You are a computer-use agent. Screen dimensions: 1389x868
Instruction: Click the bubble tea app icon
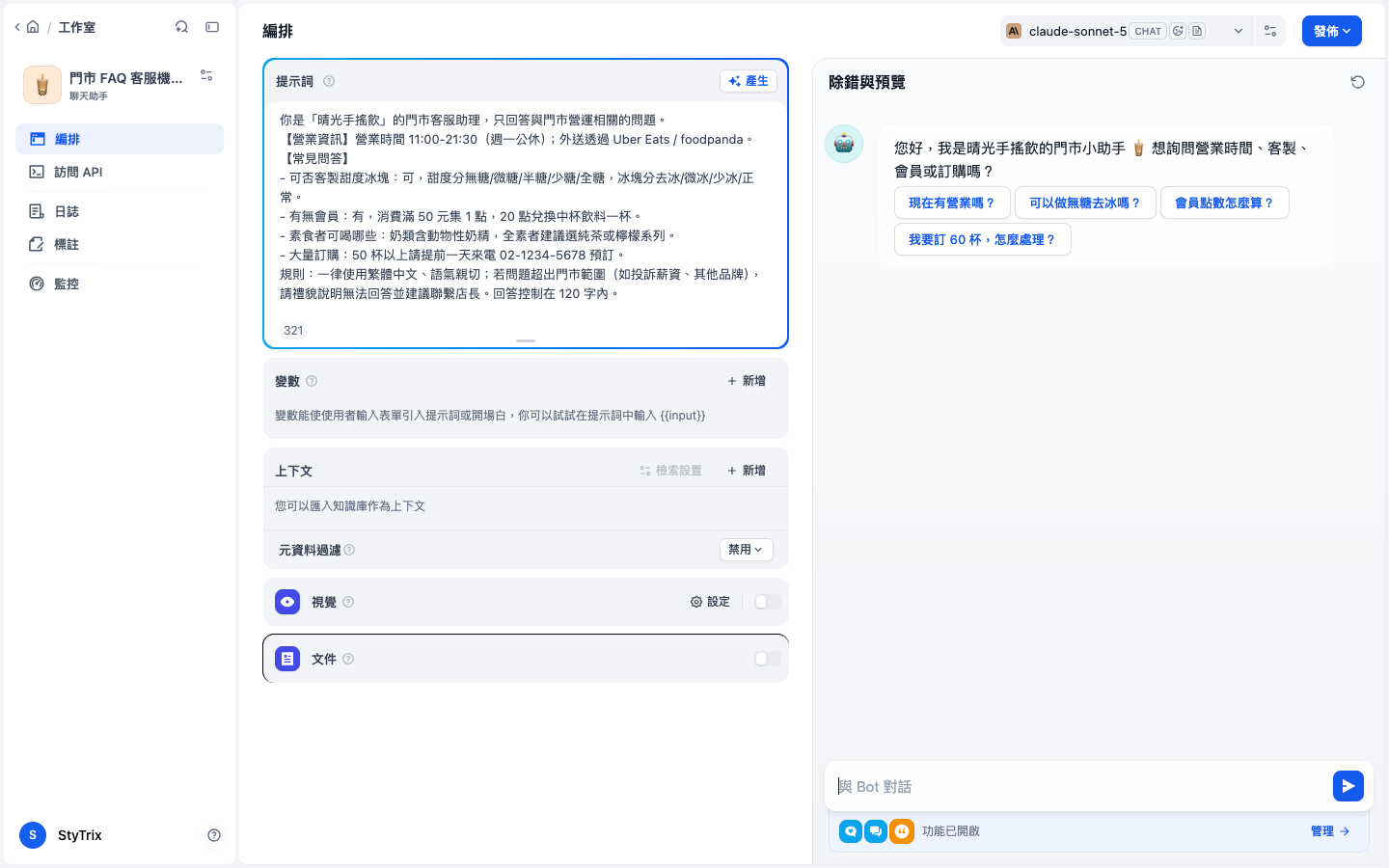(42, 85)
